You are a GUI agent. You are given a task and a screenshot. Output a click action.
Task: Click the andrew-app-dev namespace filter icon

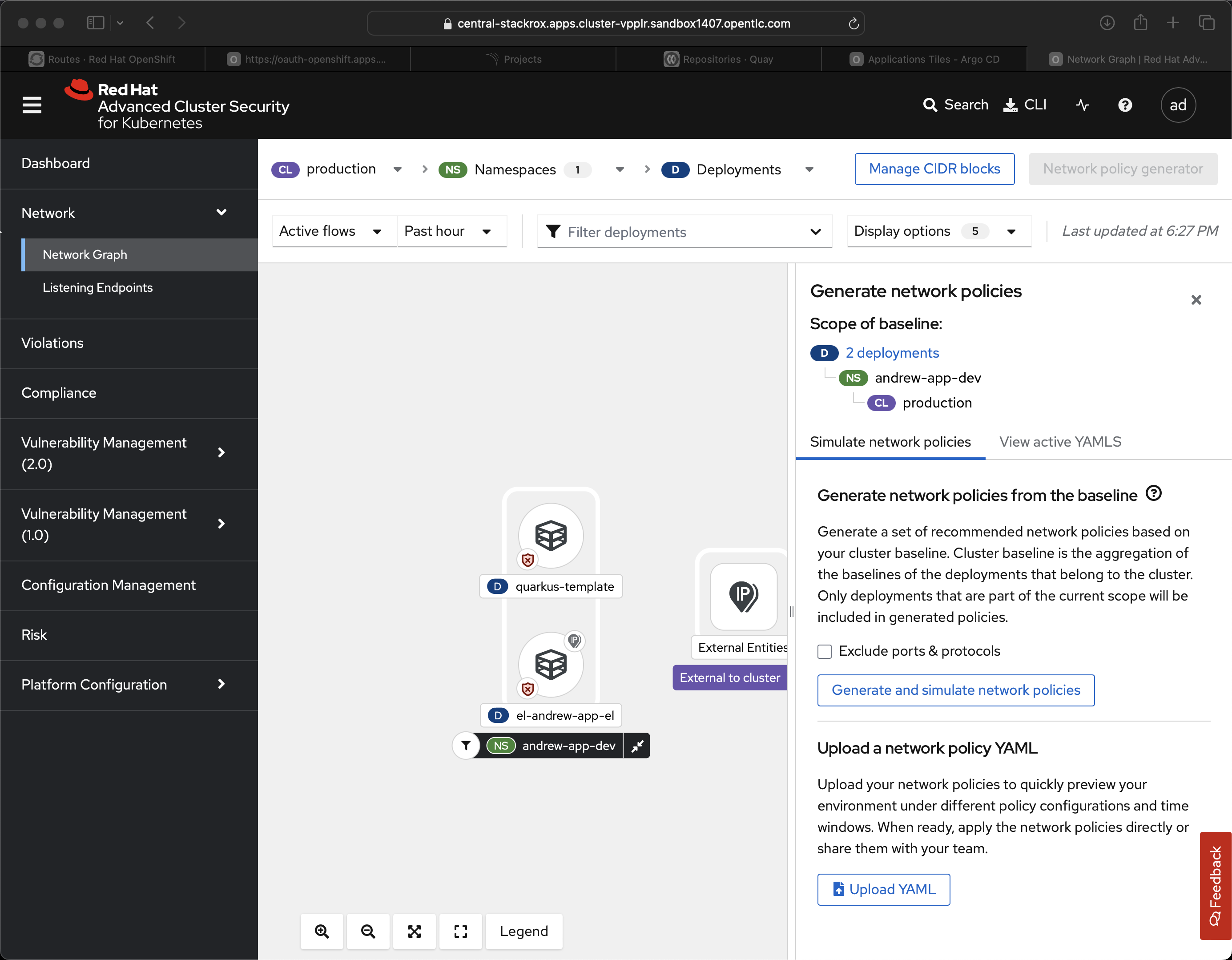point(466,746)
